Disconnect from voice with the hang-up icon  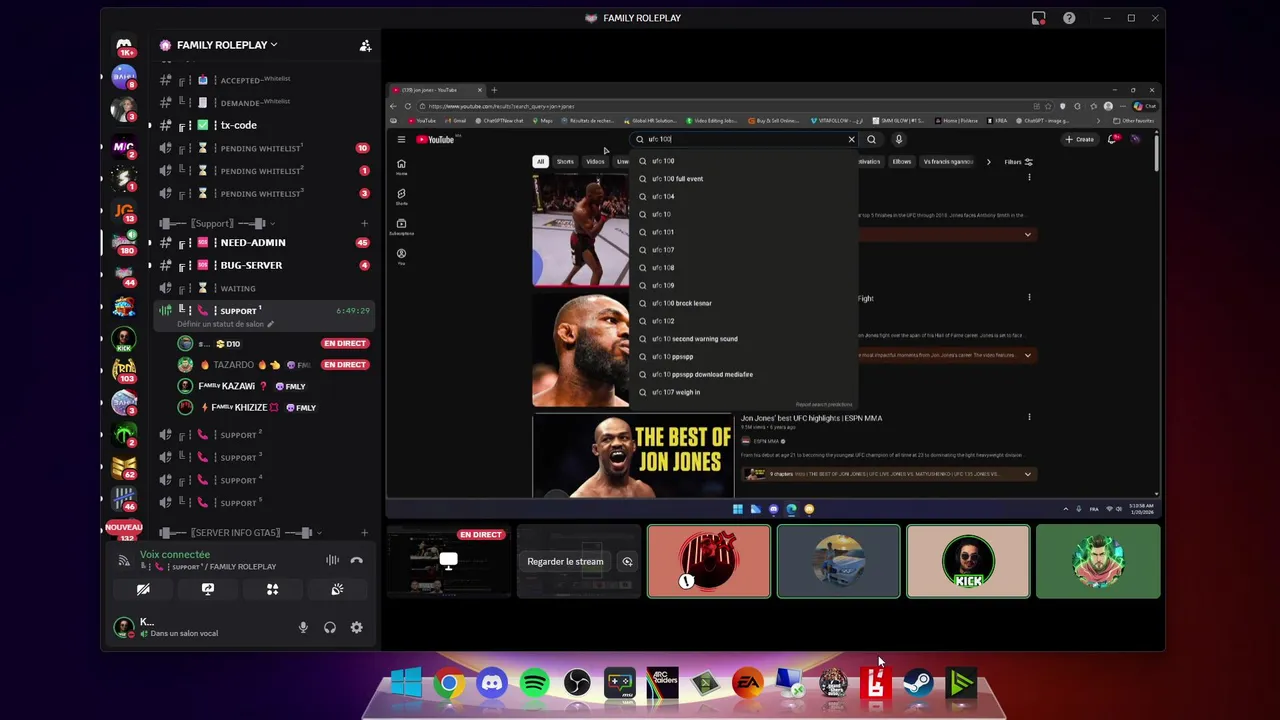coord(356,560)
